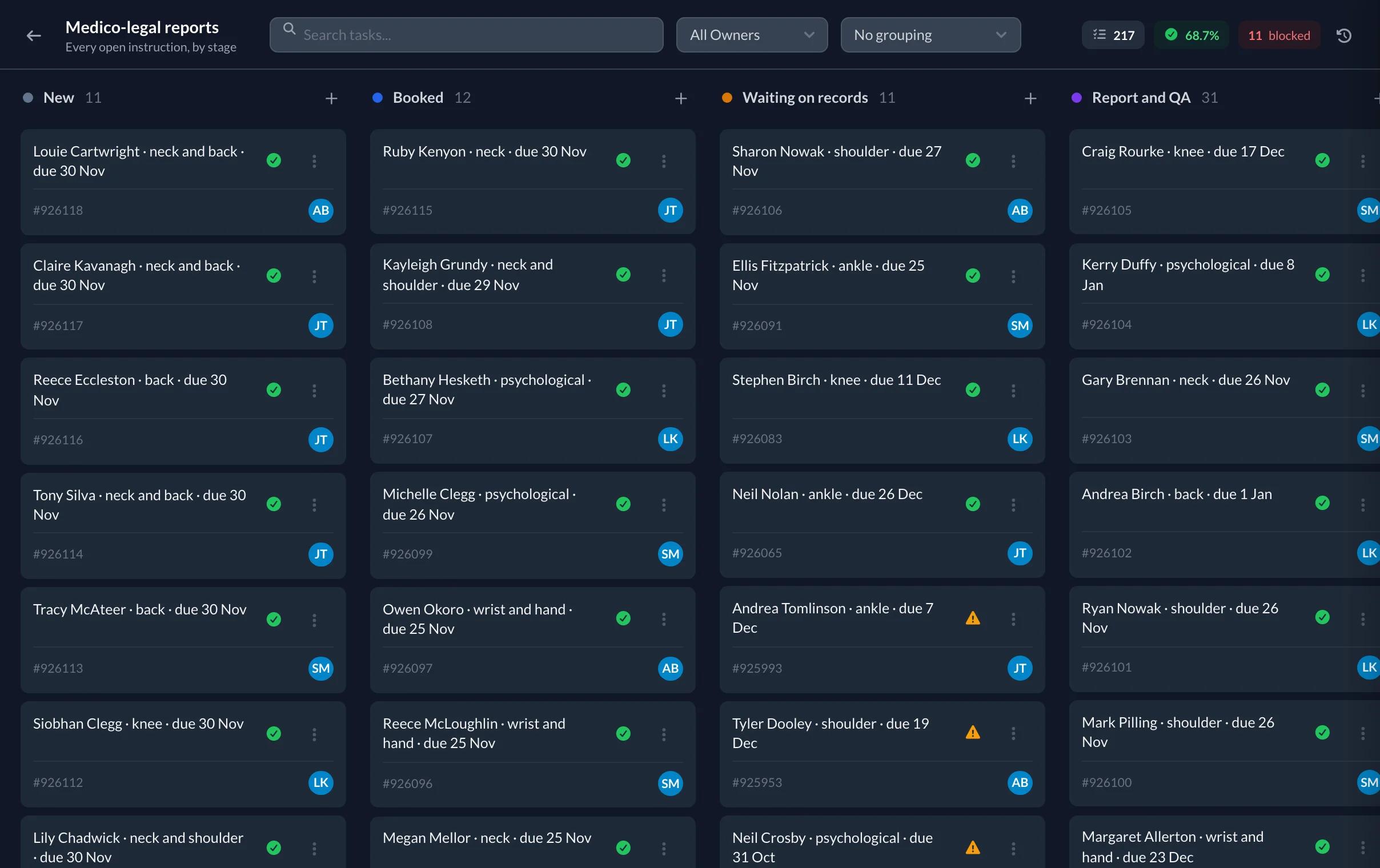Viewport: 1380px width, 868px height.
Task: Select Report and QA column header
Action: click(1141, 98)
